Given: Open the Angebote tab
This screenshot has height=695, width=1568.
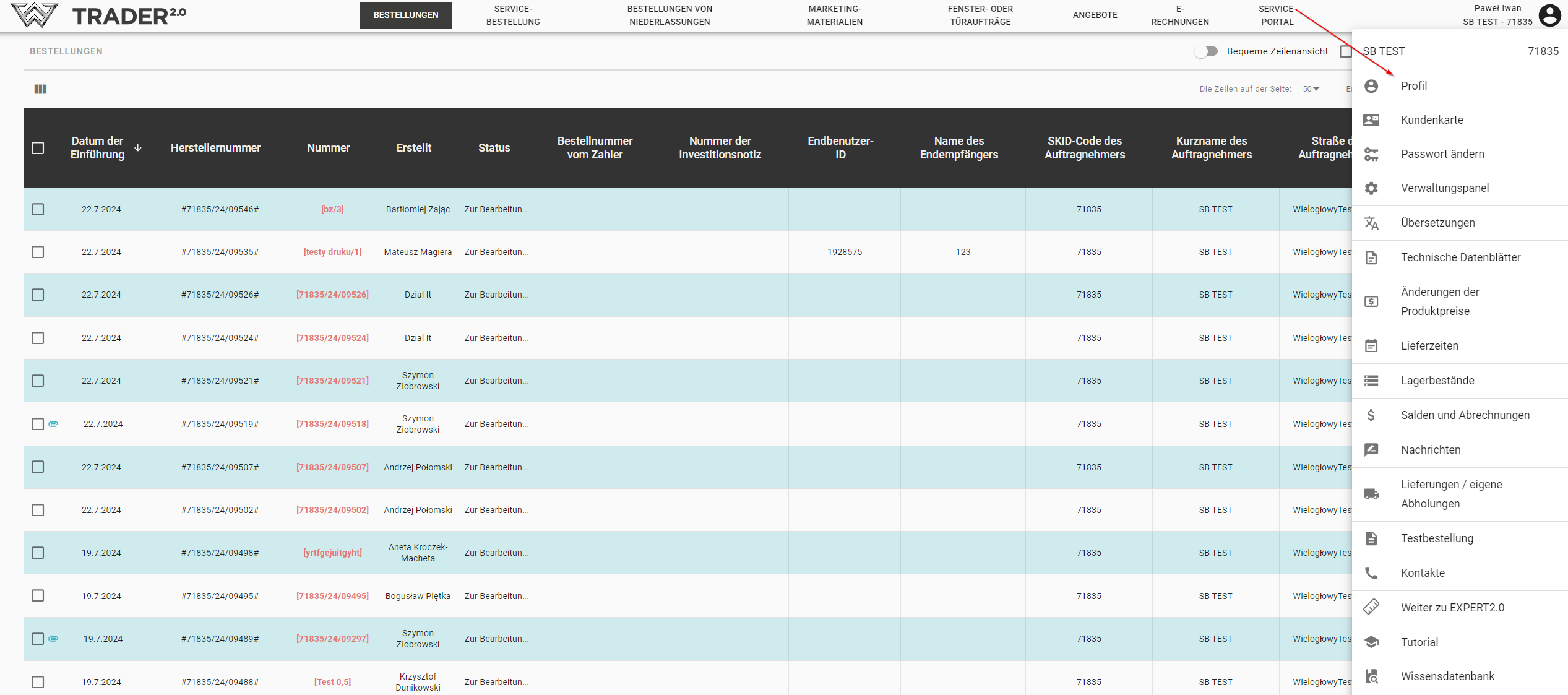Looking at the screenshot, I should pos(1095,15).
